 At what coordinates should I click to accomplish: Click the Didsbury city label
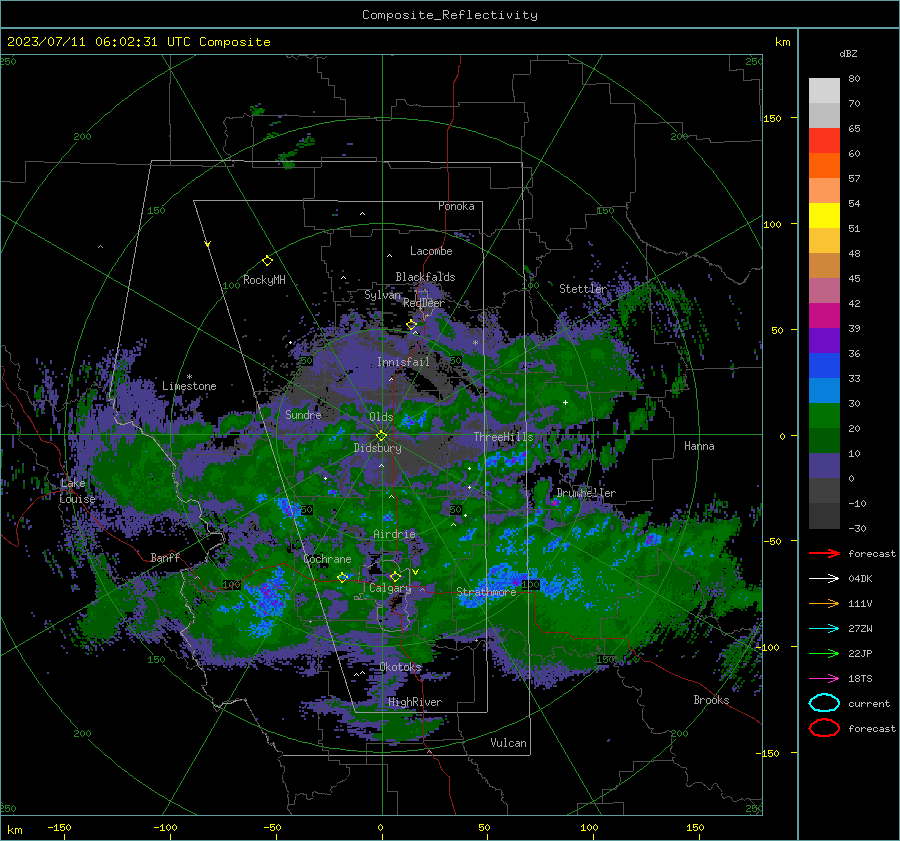pyautogui.click(x=377, y=448)
